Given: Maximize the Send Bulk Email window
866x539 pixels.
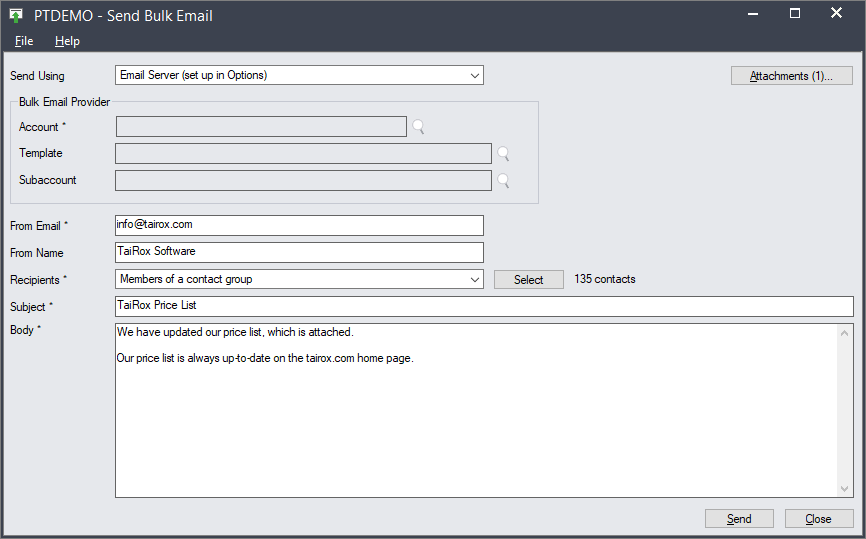Looking at the screenshot, I should tap(795, 14).
